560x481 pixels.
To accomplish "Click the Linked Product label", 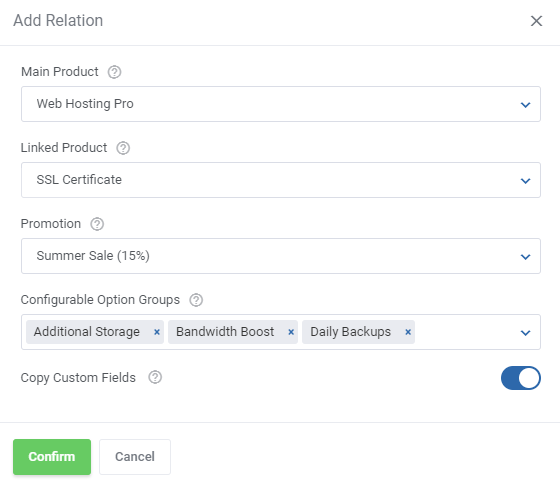I will pyautogui.click(x=64, y=148).
